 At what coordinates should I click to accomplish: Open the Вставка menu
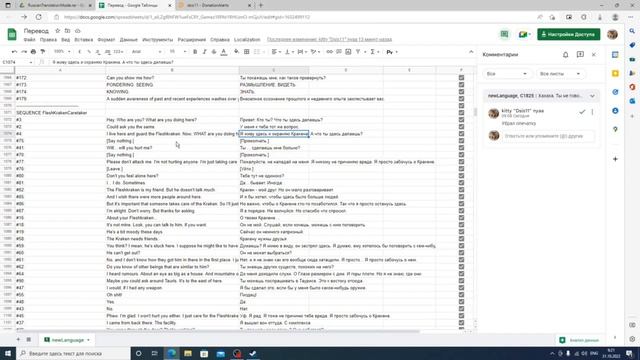(x=84, y=40)
